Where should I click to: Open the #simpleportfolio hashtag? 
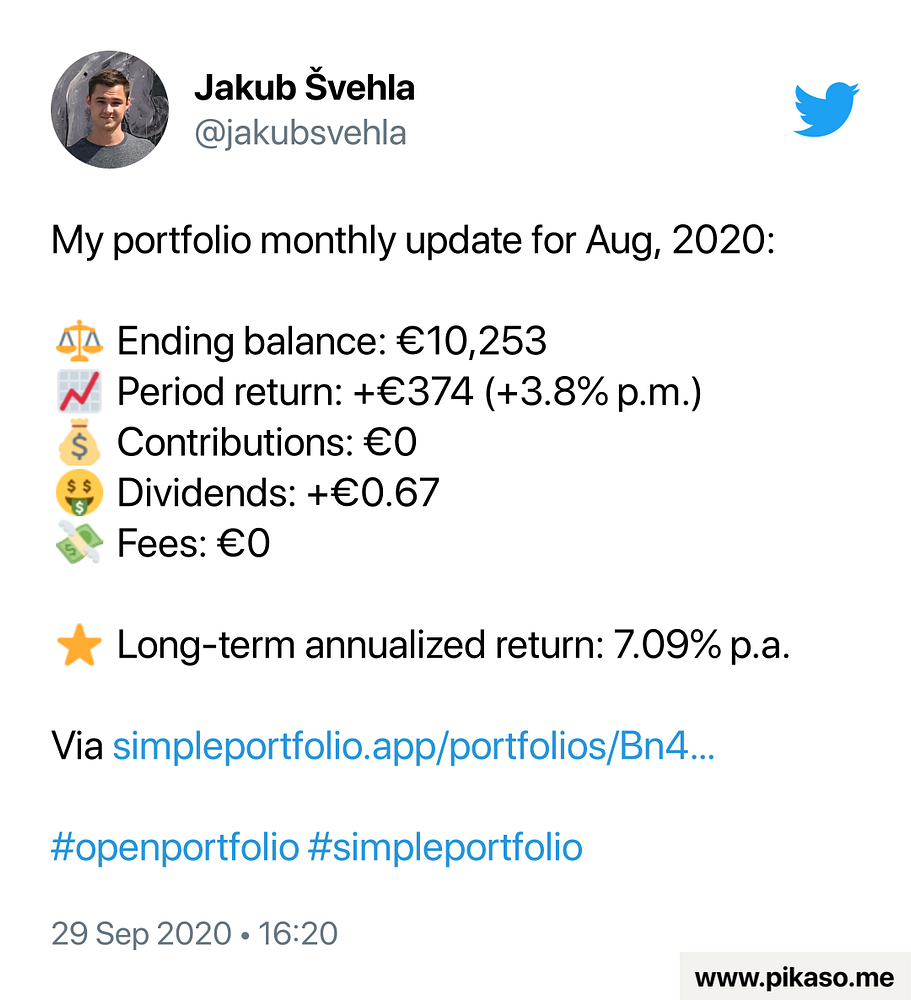point(445,847)
